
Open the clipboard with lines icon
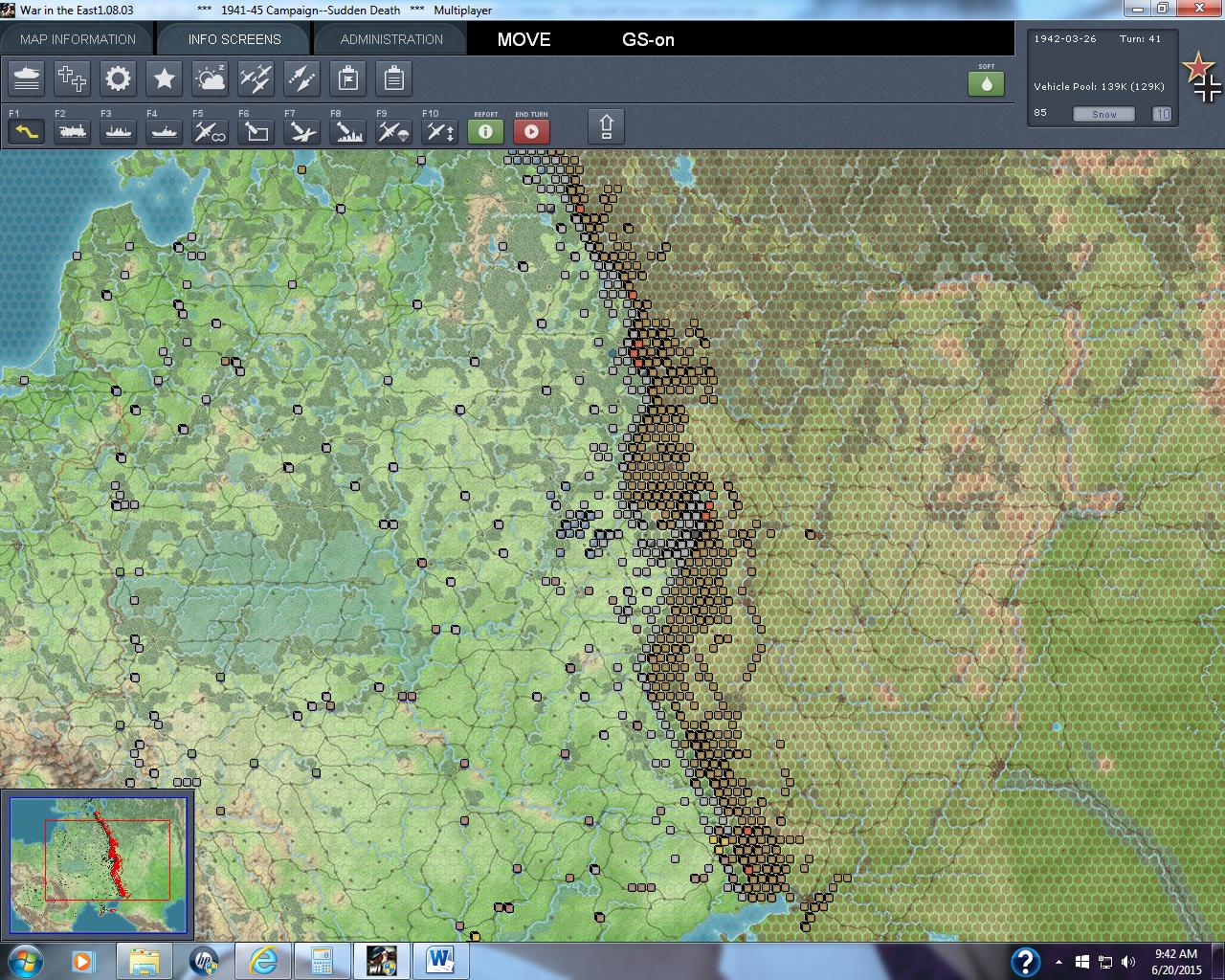tap(394, 78)
